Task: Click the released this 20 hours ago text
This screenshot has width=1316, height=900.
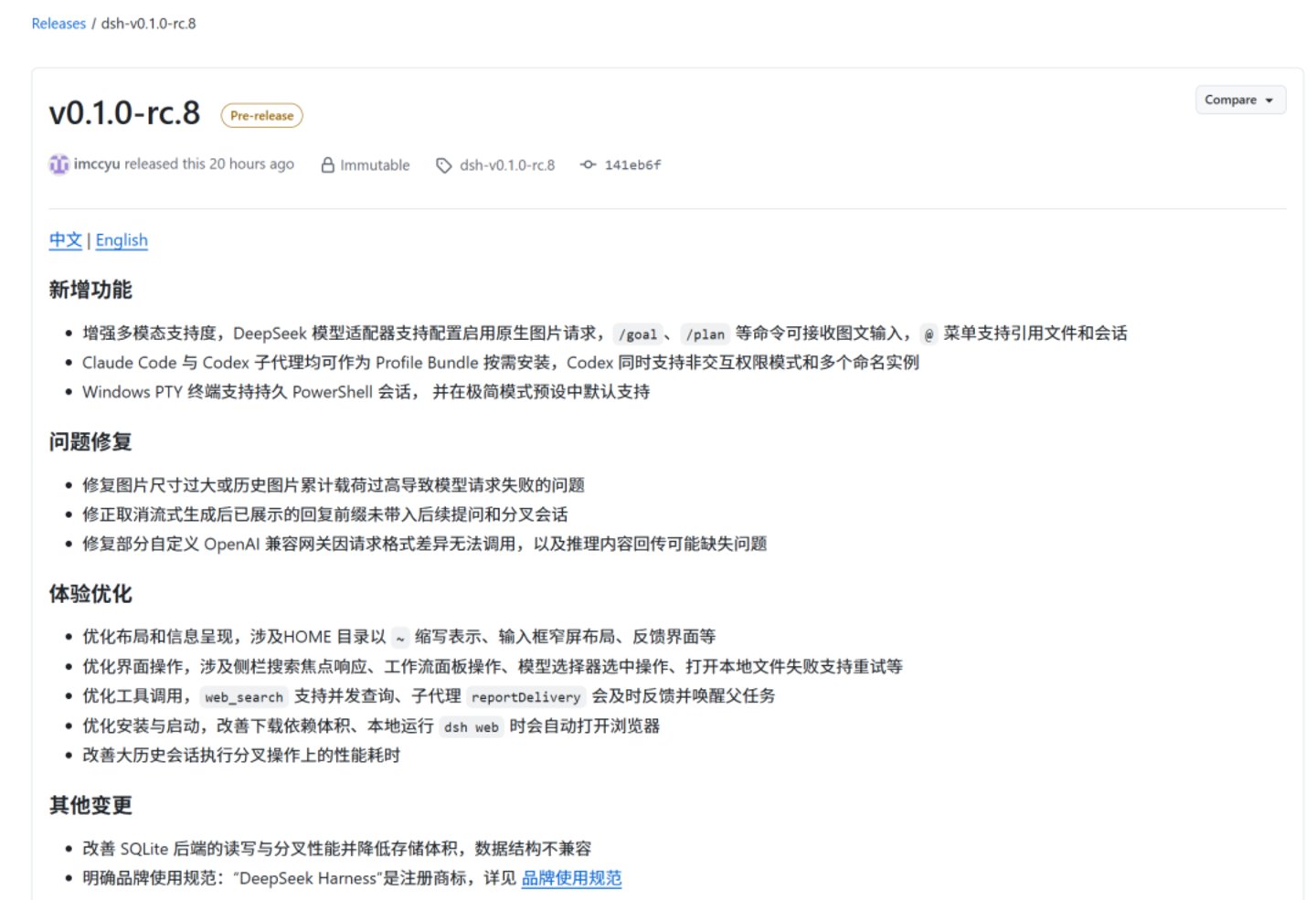Action: point(209,164)
